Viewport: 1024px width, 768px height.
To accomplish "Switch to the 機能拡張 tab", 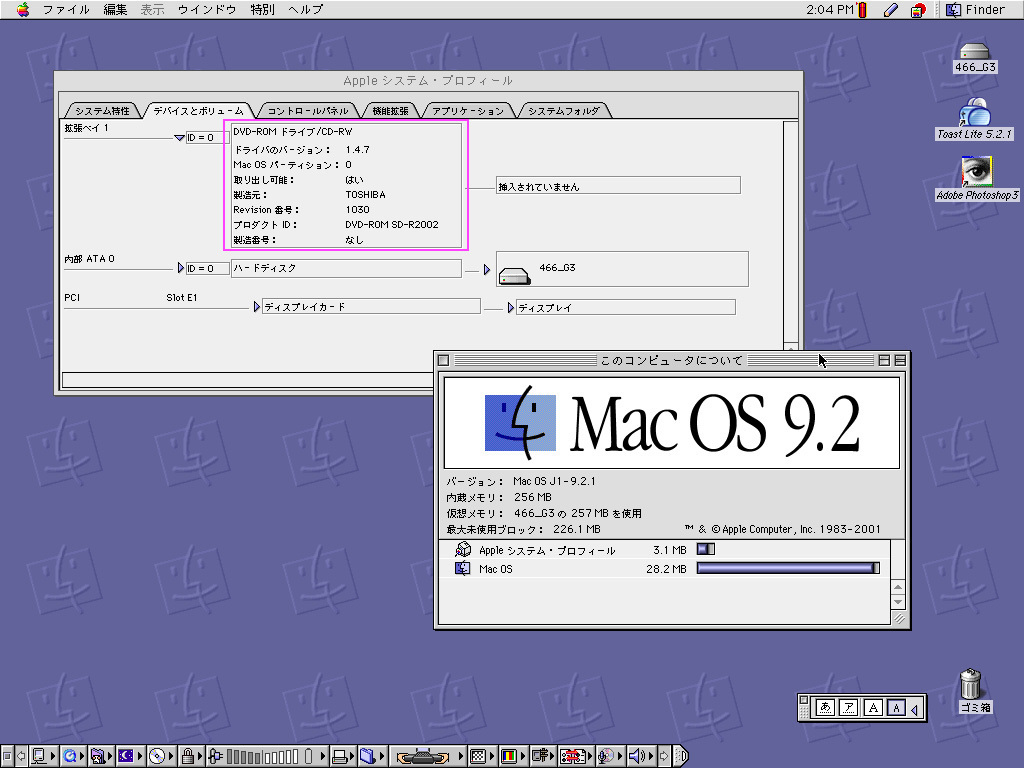I will pyautogui.click(x=391, y=110).
